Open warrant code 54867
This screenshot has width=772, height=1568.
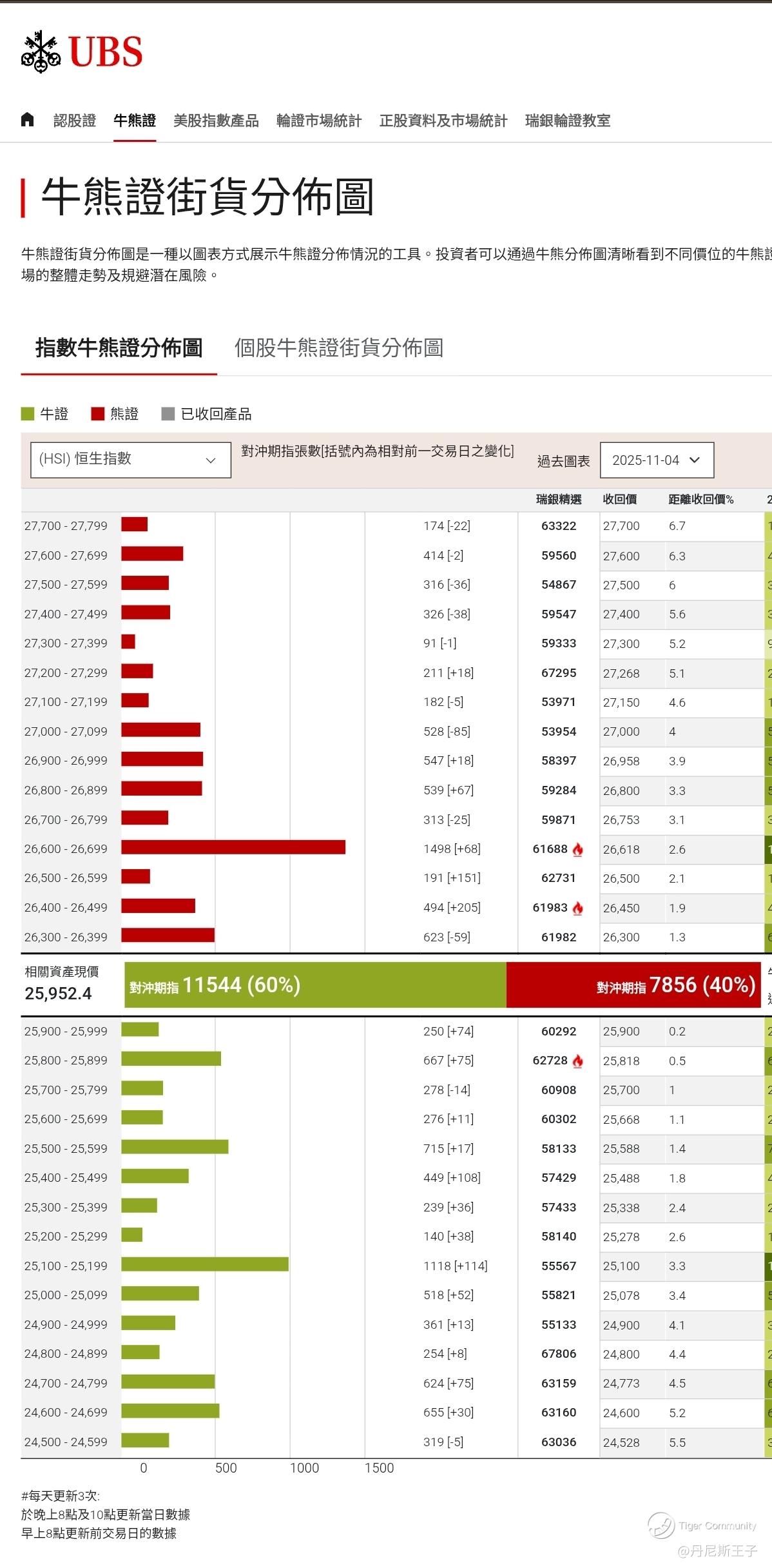point(559,585)
